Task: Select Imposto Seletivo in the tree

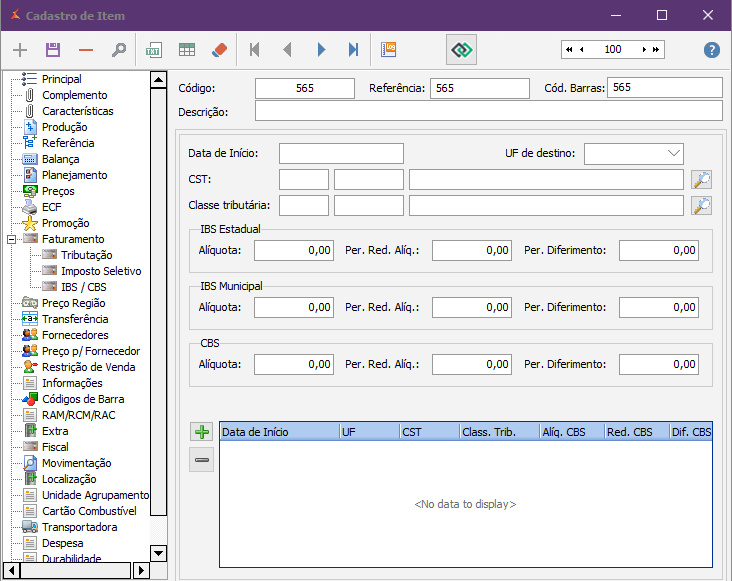Action: pos(100,271)
